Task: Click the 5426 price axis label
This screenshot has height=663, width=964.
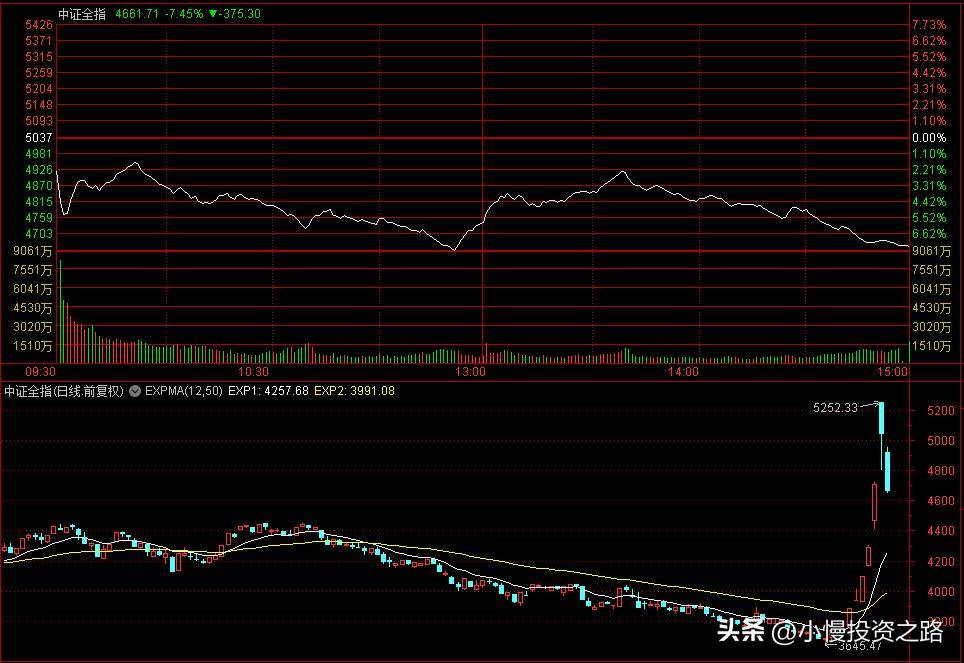Action: pyautogui.click(x=39, y=25)
